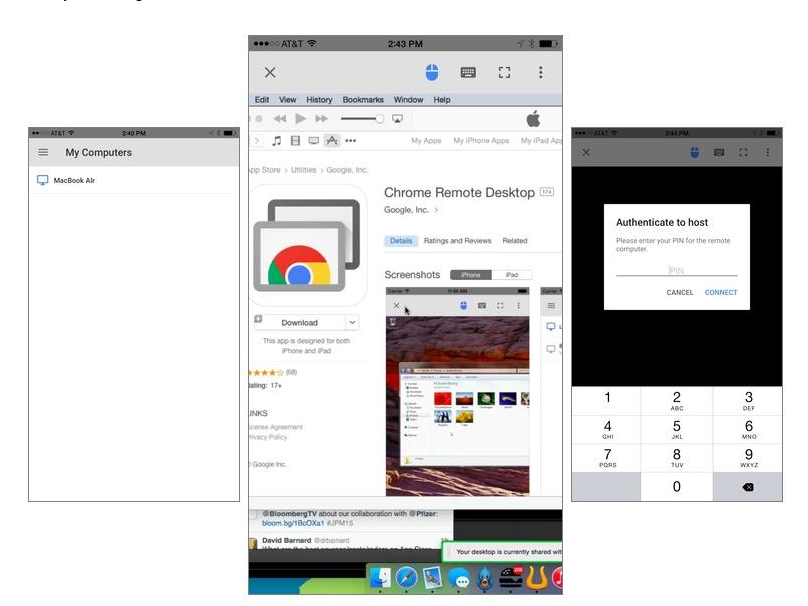Toggle mouse icon in right phone toolbar

(x=695, y=153)
